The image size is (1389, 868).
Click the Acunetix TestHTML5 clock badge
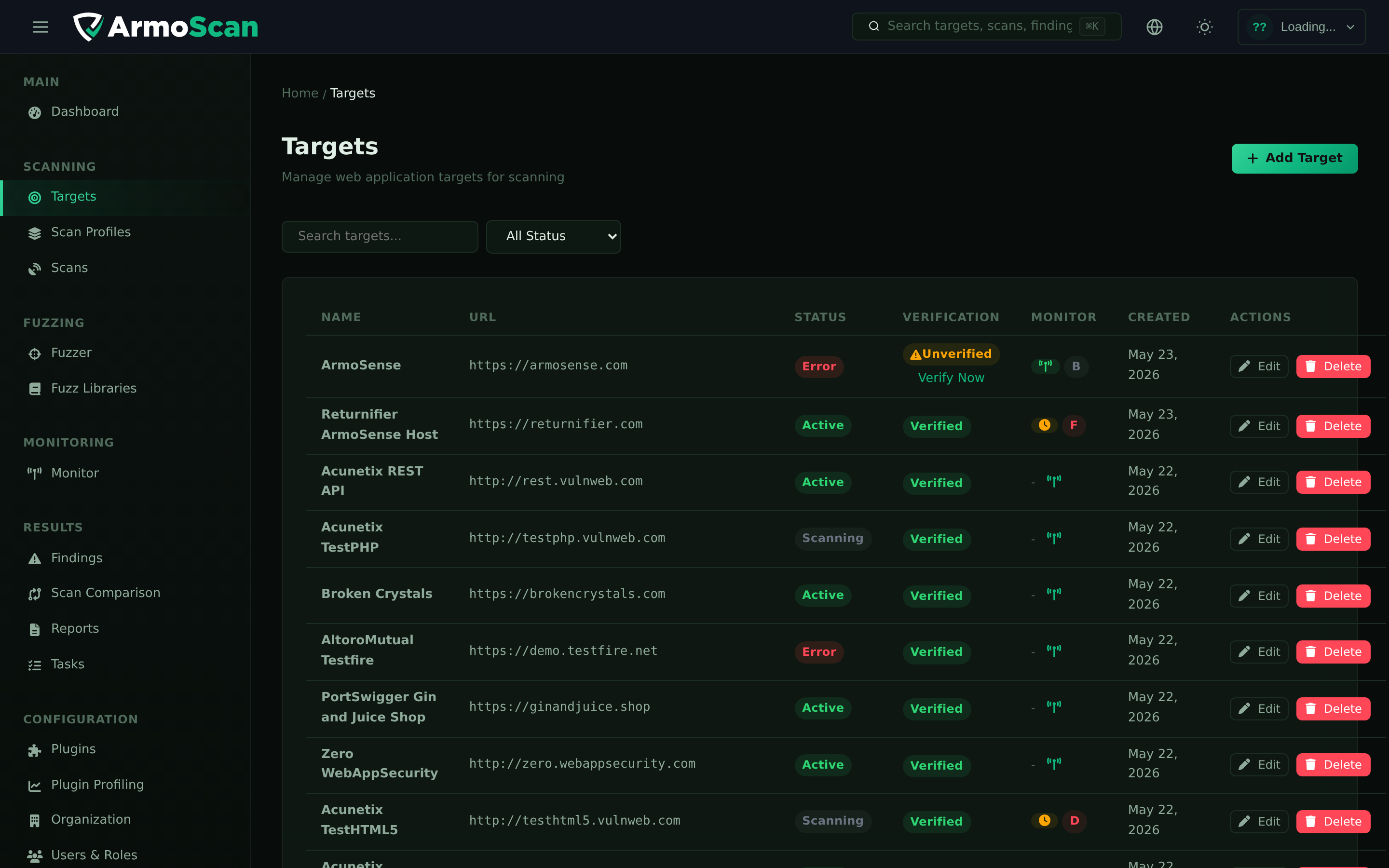coord(1044,820)
